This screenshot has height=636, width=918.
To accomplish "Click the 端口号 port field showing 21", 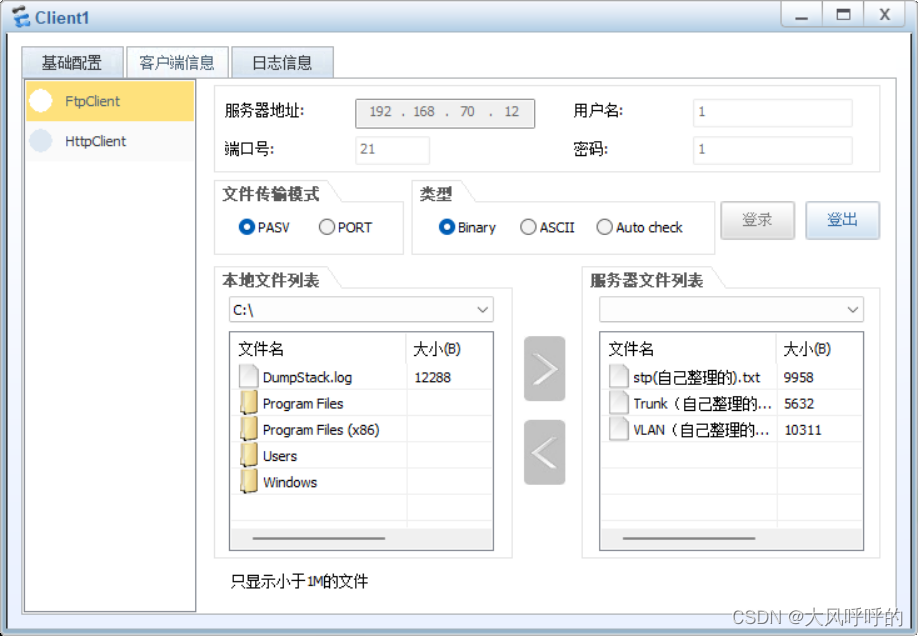I will pos(392,149).
